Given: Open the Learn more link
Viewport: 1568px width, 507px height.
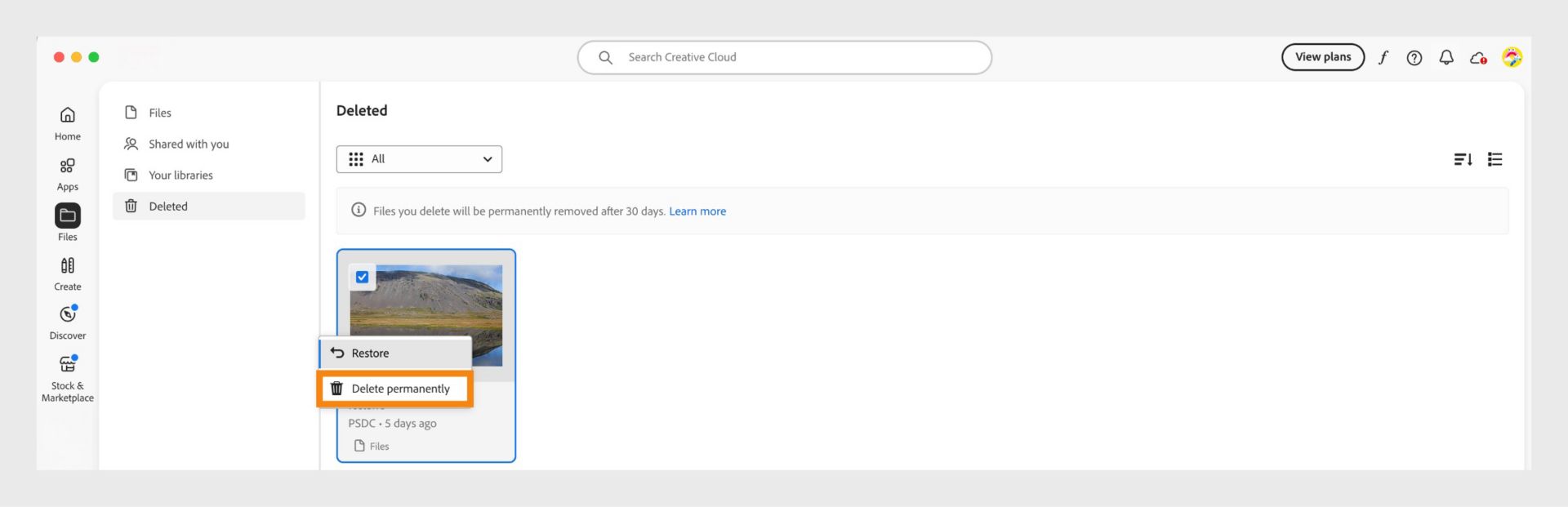Looking at the screenshot, I should [x=697, y=211].
